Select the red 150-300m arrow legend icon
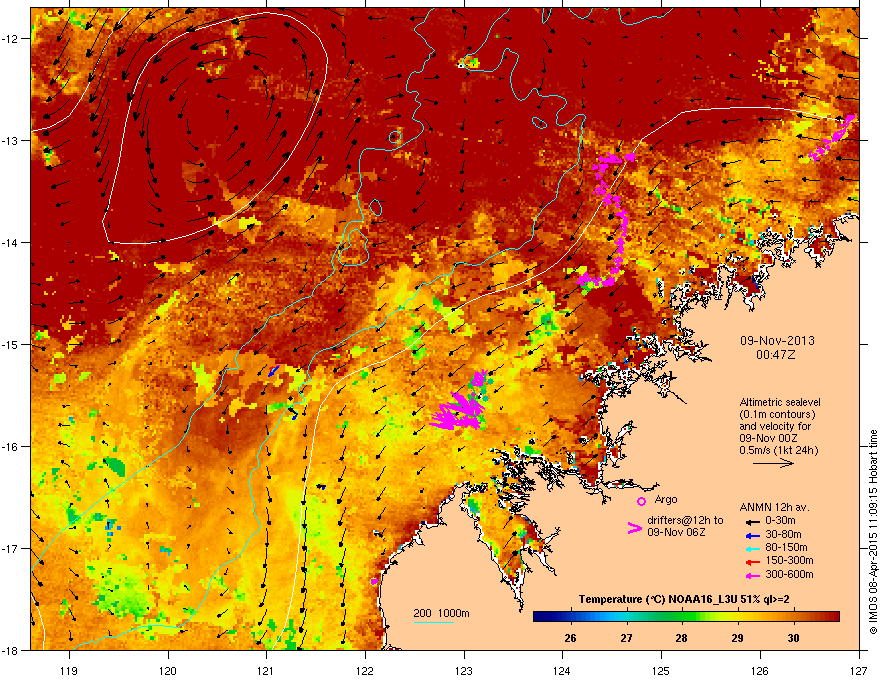Viewport: 880px width, 680px height. (753, 562)
